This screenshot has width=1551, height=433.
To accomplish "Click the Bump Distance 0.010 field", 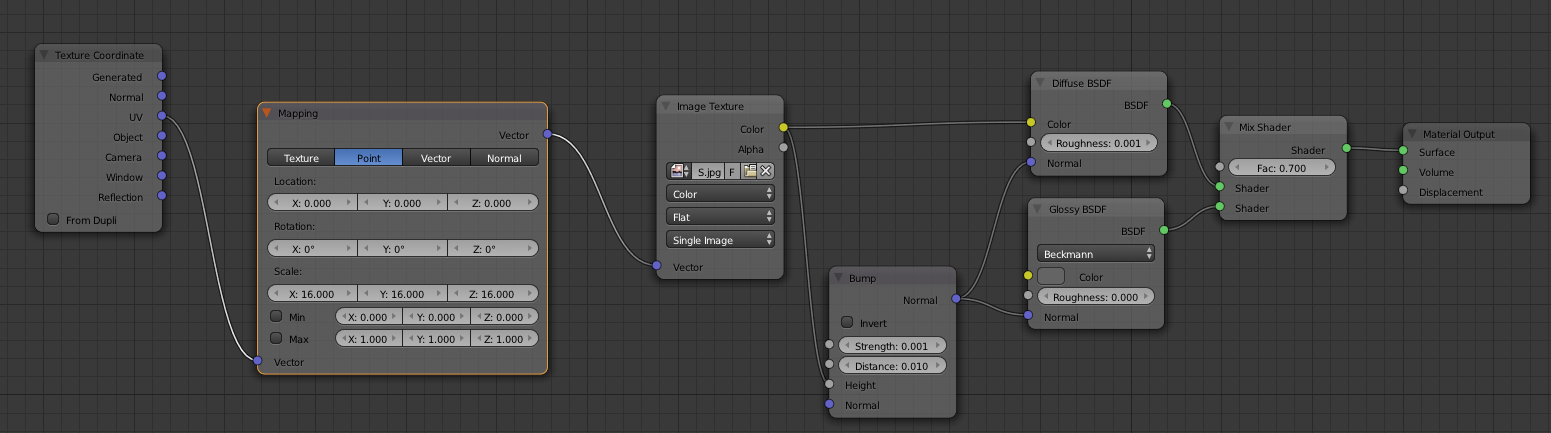I will [891, 365].
